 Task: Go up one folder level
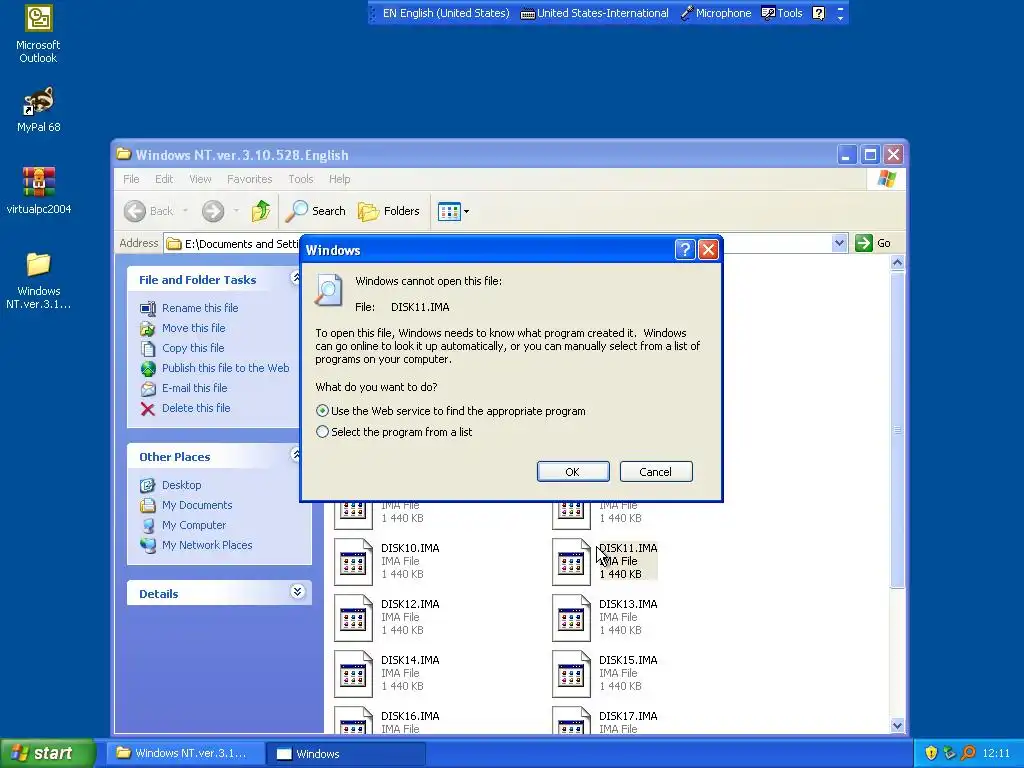(261, 211)
